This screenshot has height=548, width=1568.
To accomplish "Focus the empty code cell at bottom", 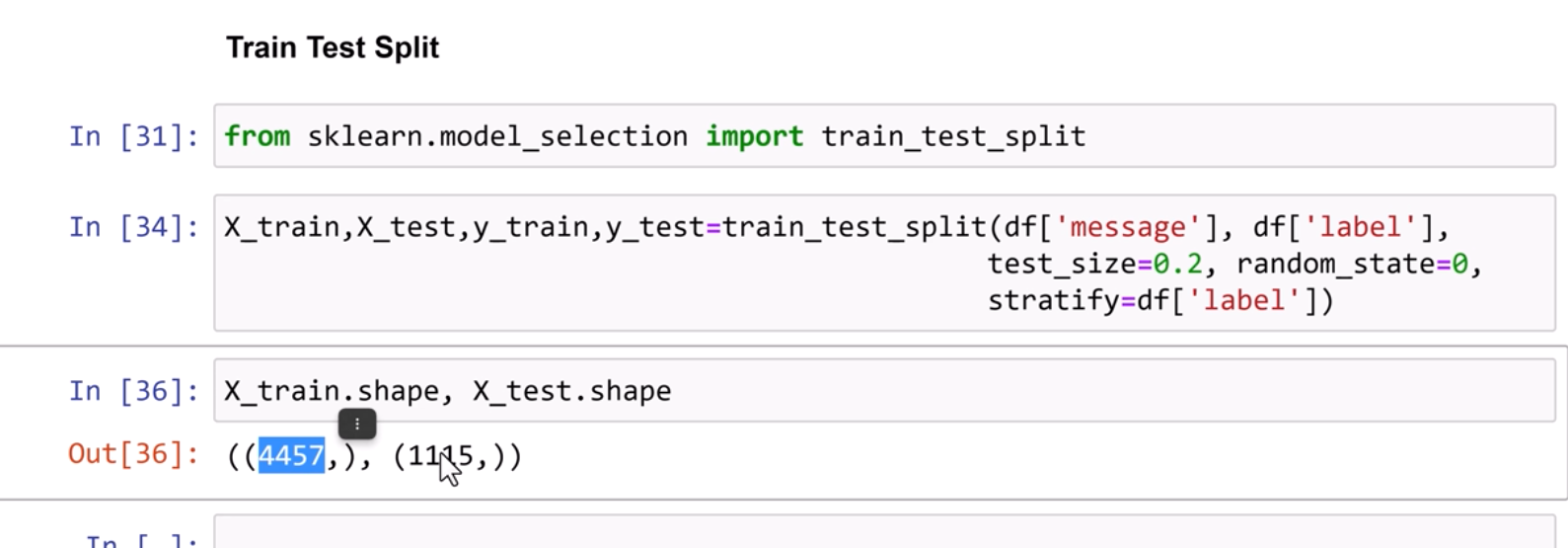I will click(883, 533).
